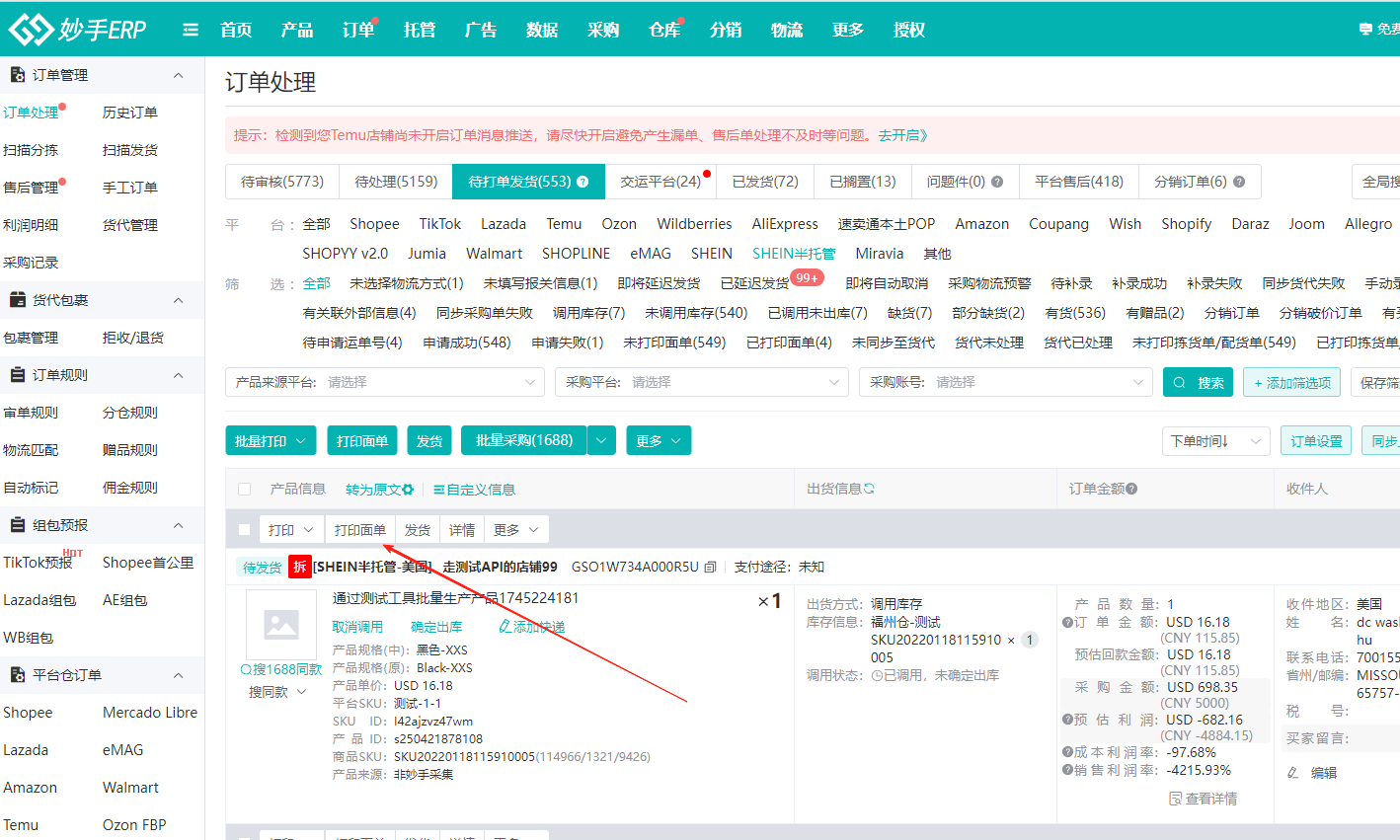Collapse the 平台仓订单 sidebar section
The width and height of the screenshot is (1400, 840).
point(179,675)
